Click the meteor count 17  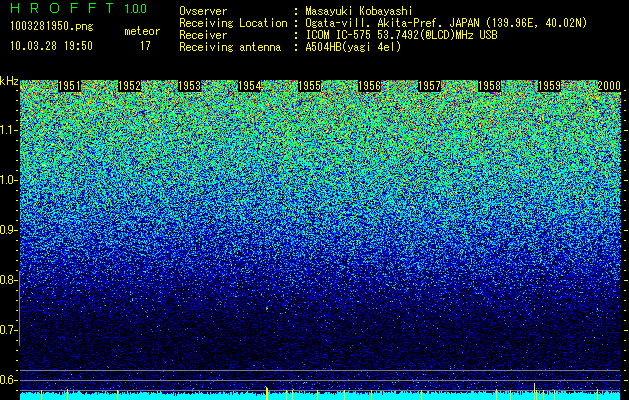[x=145, y=46]
